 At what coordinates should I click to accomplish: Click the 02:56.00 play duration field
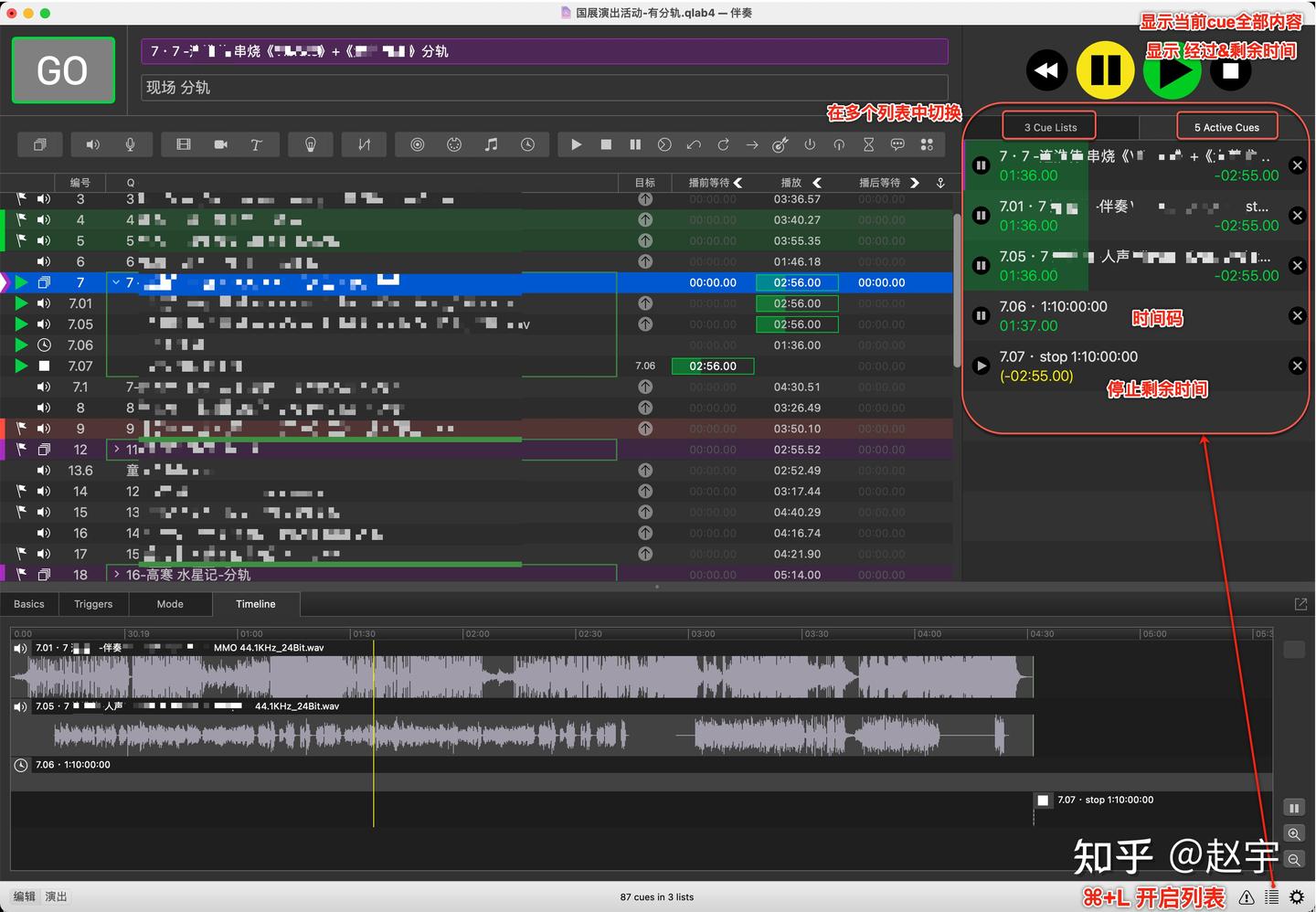click(x=796, y=282)
